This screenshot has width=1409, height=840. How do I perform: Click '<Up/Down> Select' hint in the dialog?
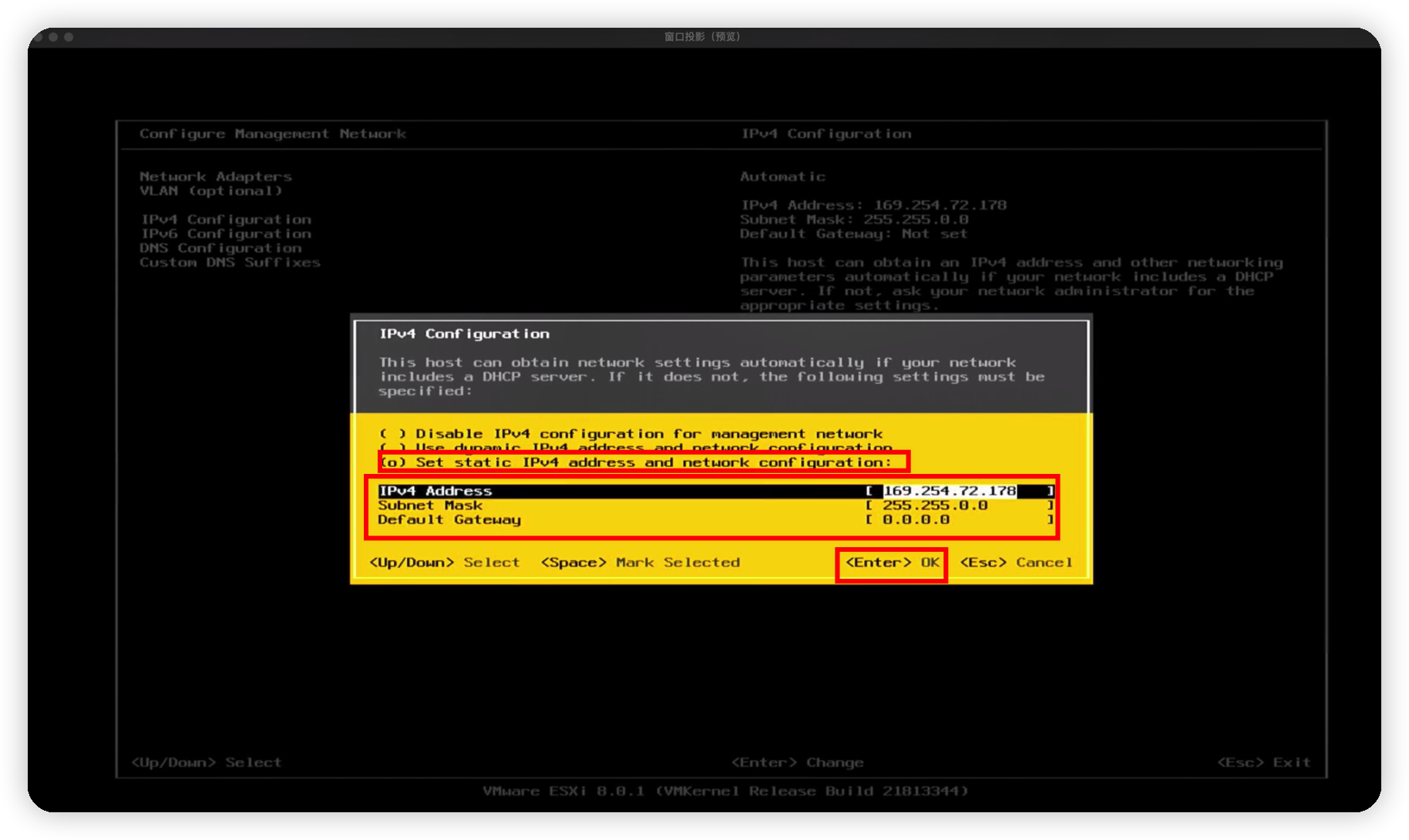tap(445, 563)
